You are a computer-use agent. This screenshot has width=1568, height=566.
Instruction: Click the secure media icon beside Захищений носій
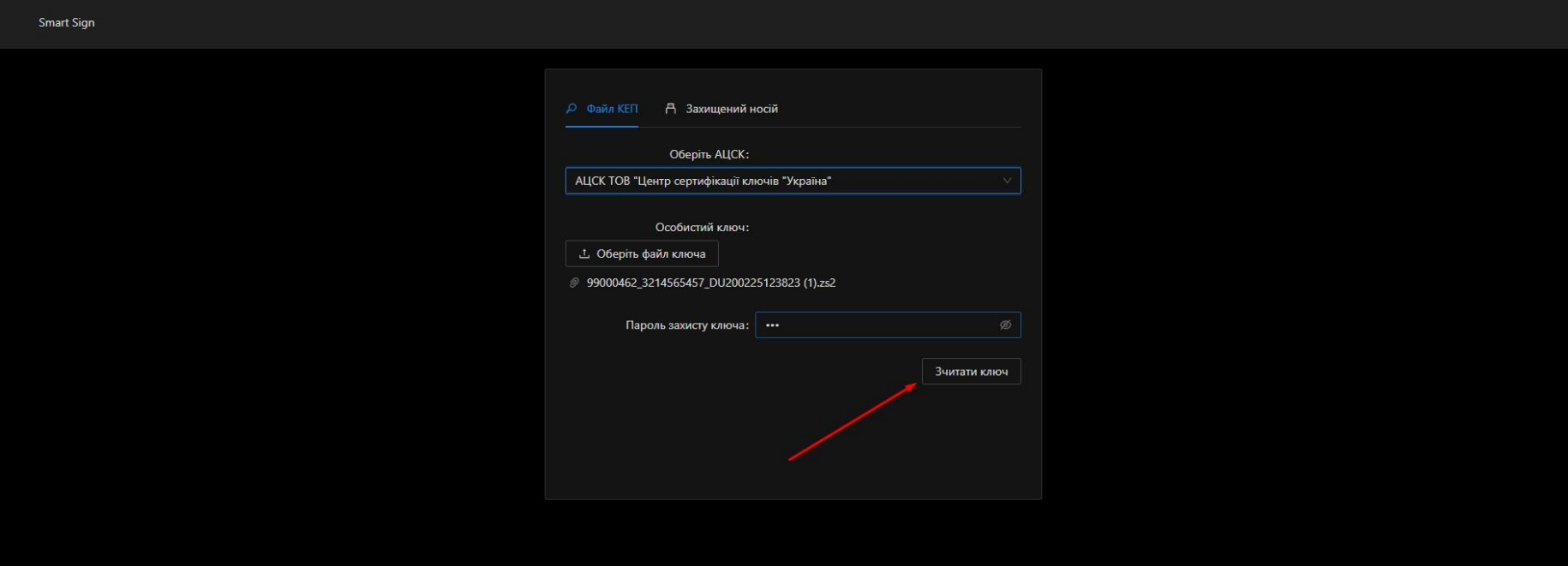coord(671,109)
